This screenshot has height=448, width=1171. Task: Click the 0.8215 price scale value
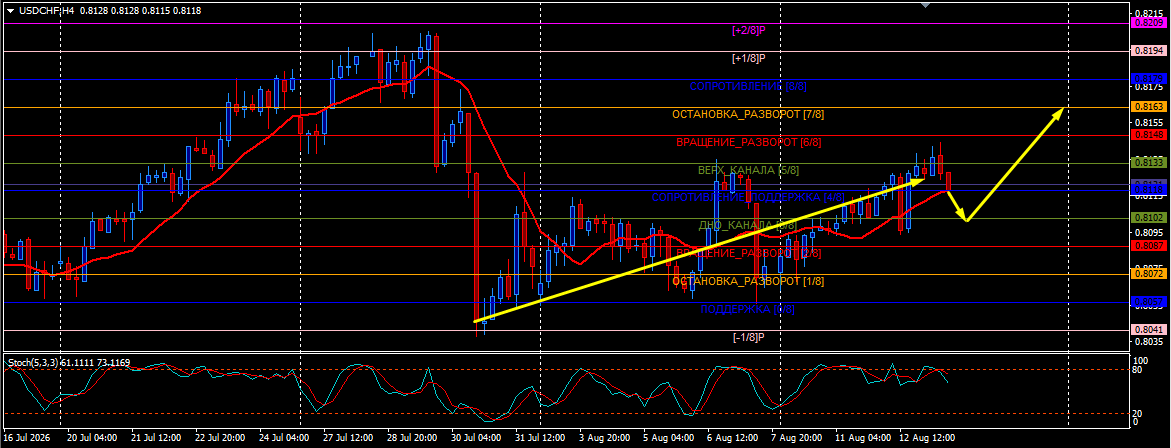point(1148,13)
